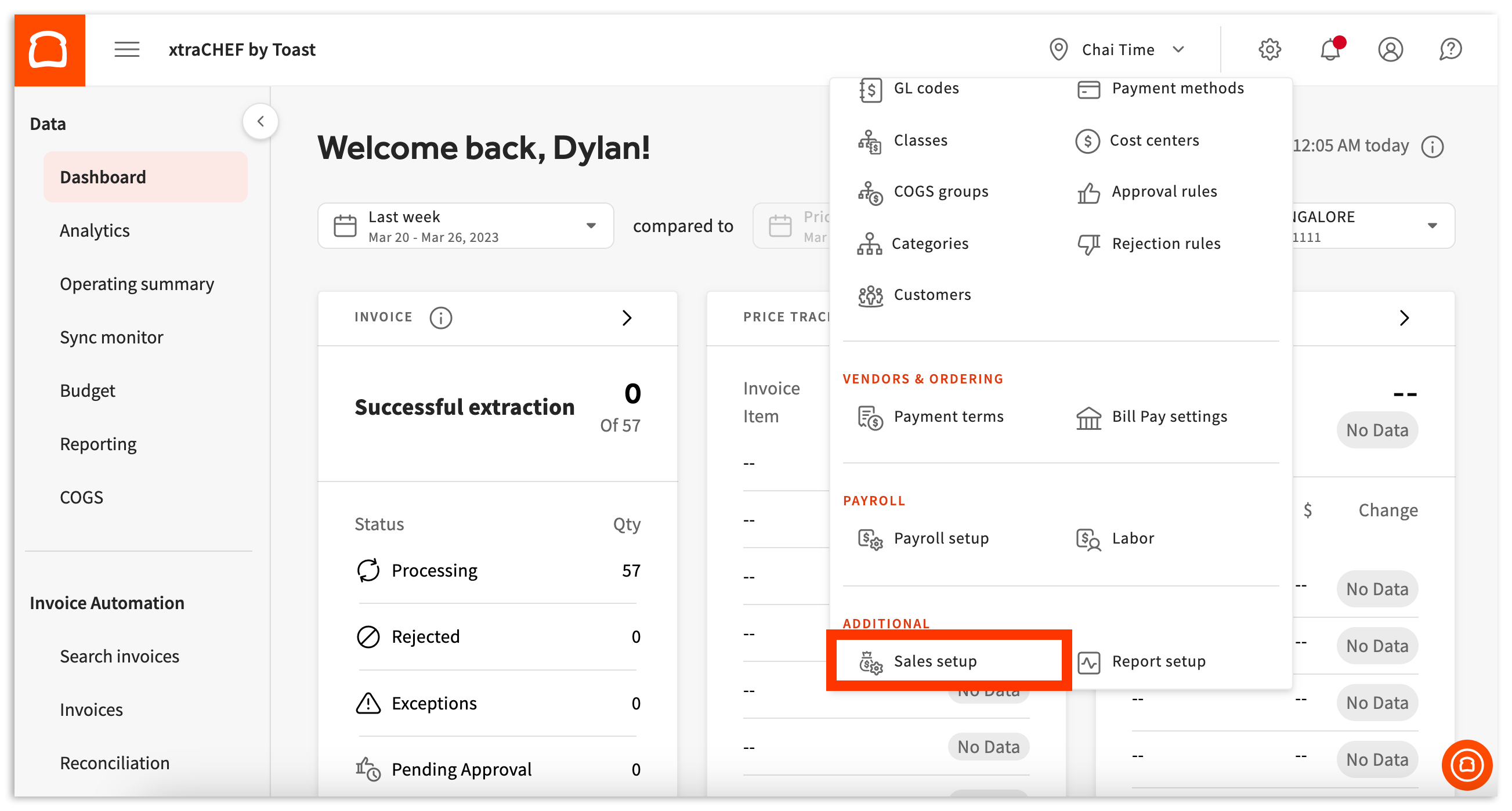Expand the Chai Time location dropdown
Image resolution: width=1512 pixels, height=811 pixels.
pyautogui.click(x=1118, y=49)
